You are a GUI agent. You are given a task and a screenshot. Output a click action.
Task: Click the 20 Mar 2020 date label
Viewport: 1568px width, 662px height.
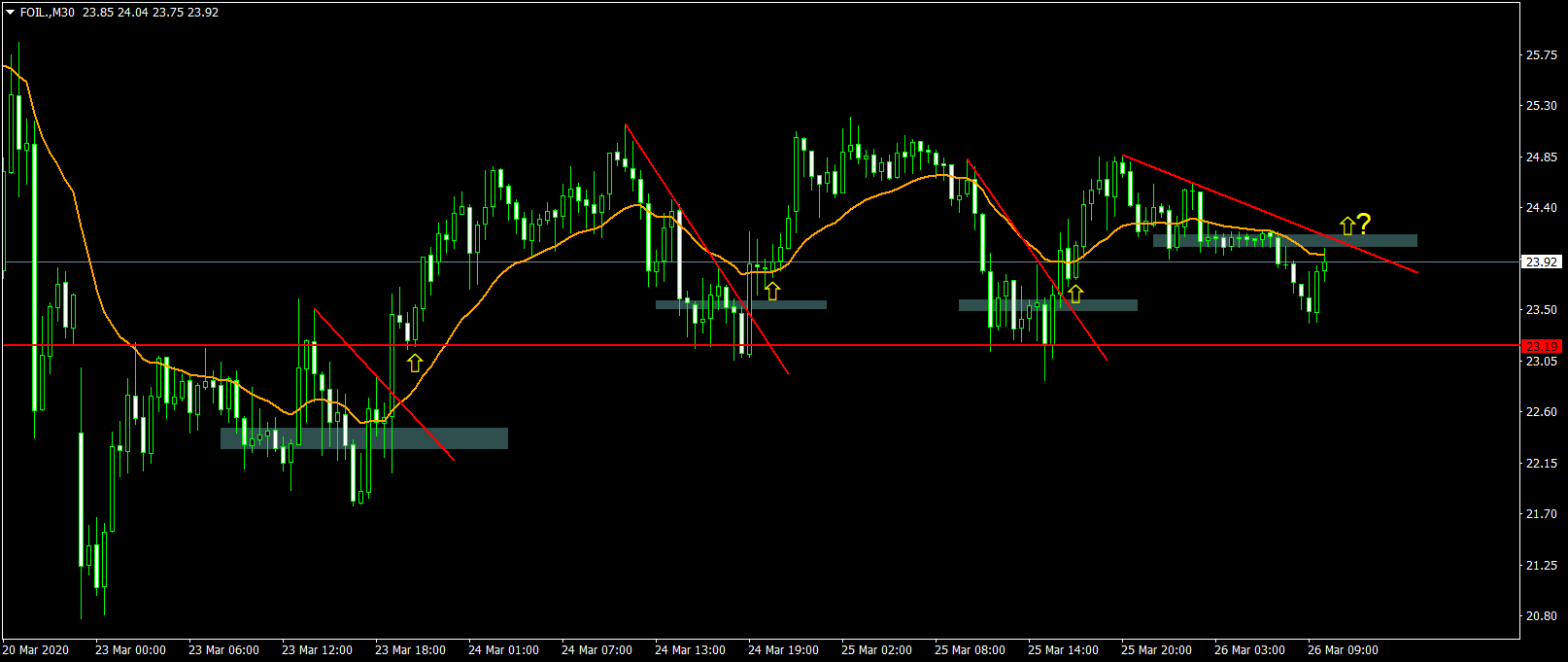click(36, 650)
